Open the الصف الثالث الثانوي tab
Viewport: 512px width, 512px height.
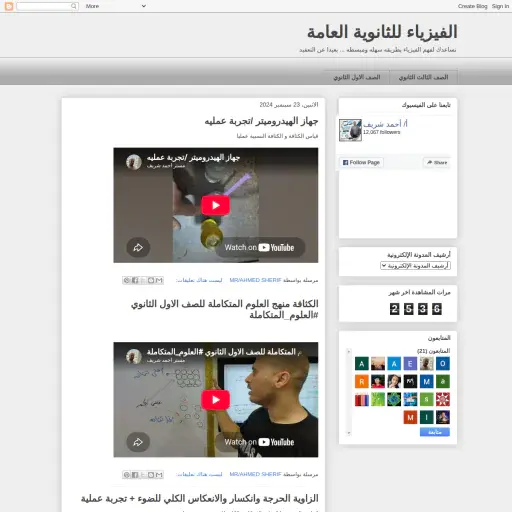423,77
